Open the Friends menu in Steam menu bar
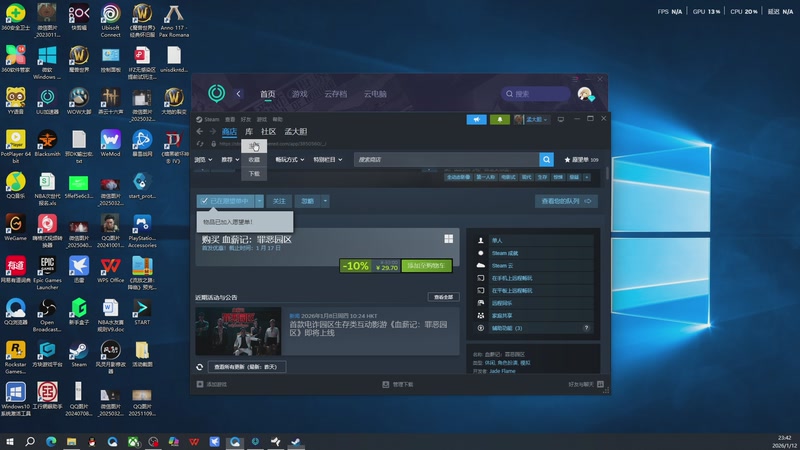800x450 pixels. (245, 119)
